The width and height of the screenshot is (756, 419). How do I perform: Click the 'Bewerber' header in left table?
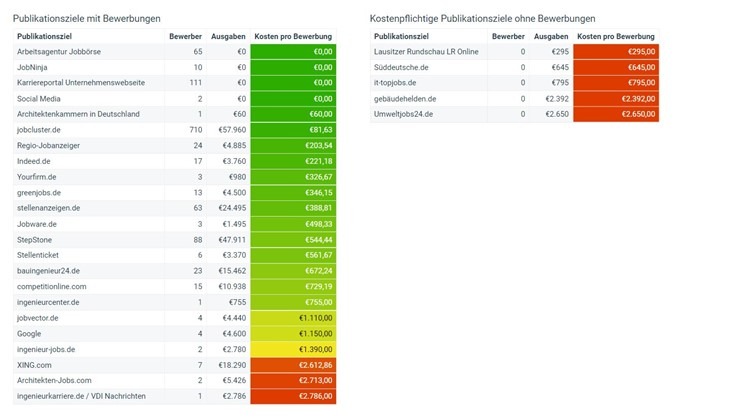click(x=185, y=36)
